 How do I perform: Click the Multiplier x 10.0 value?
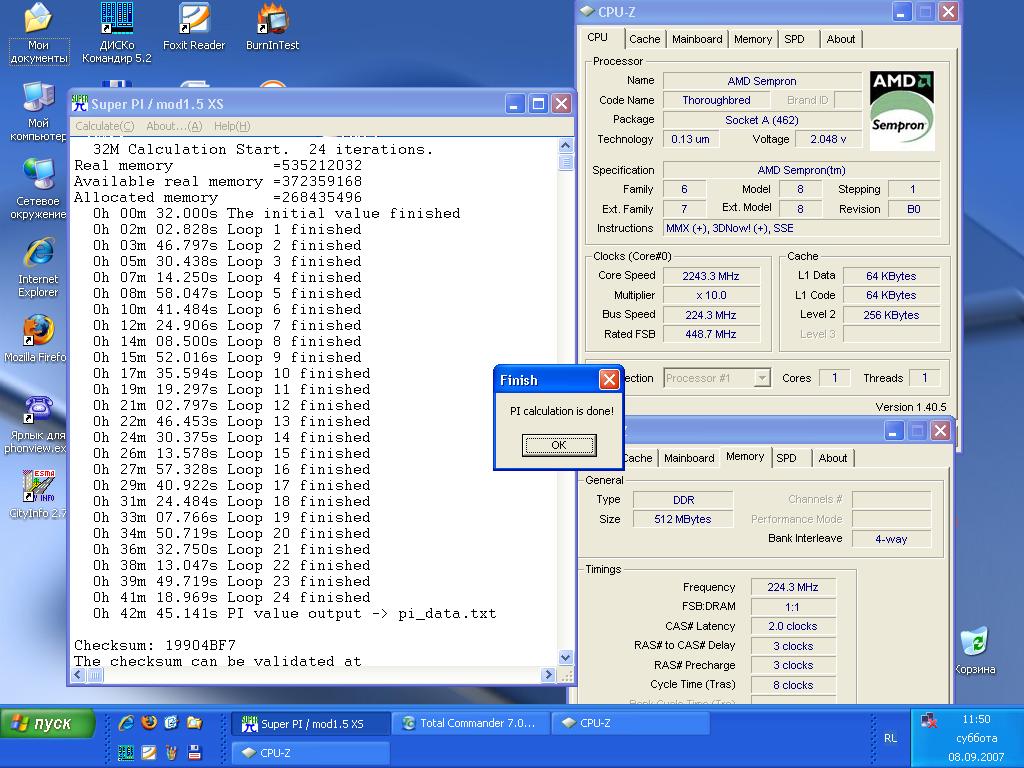tap(711, 295)
